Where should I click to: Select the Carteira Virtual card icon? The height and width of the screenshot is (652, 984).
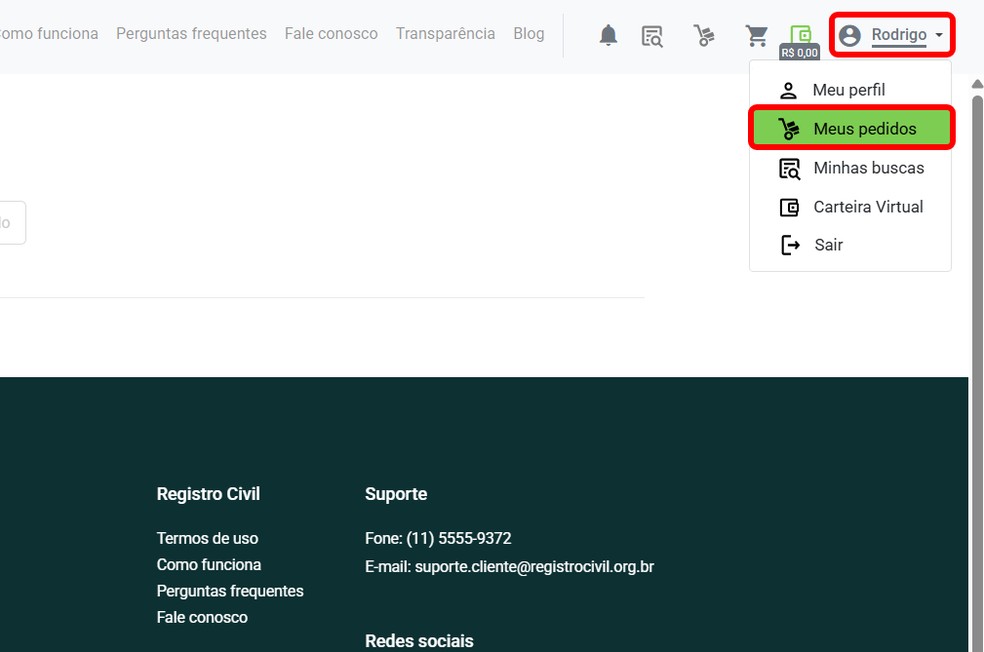tap(790, 207)
